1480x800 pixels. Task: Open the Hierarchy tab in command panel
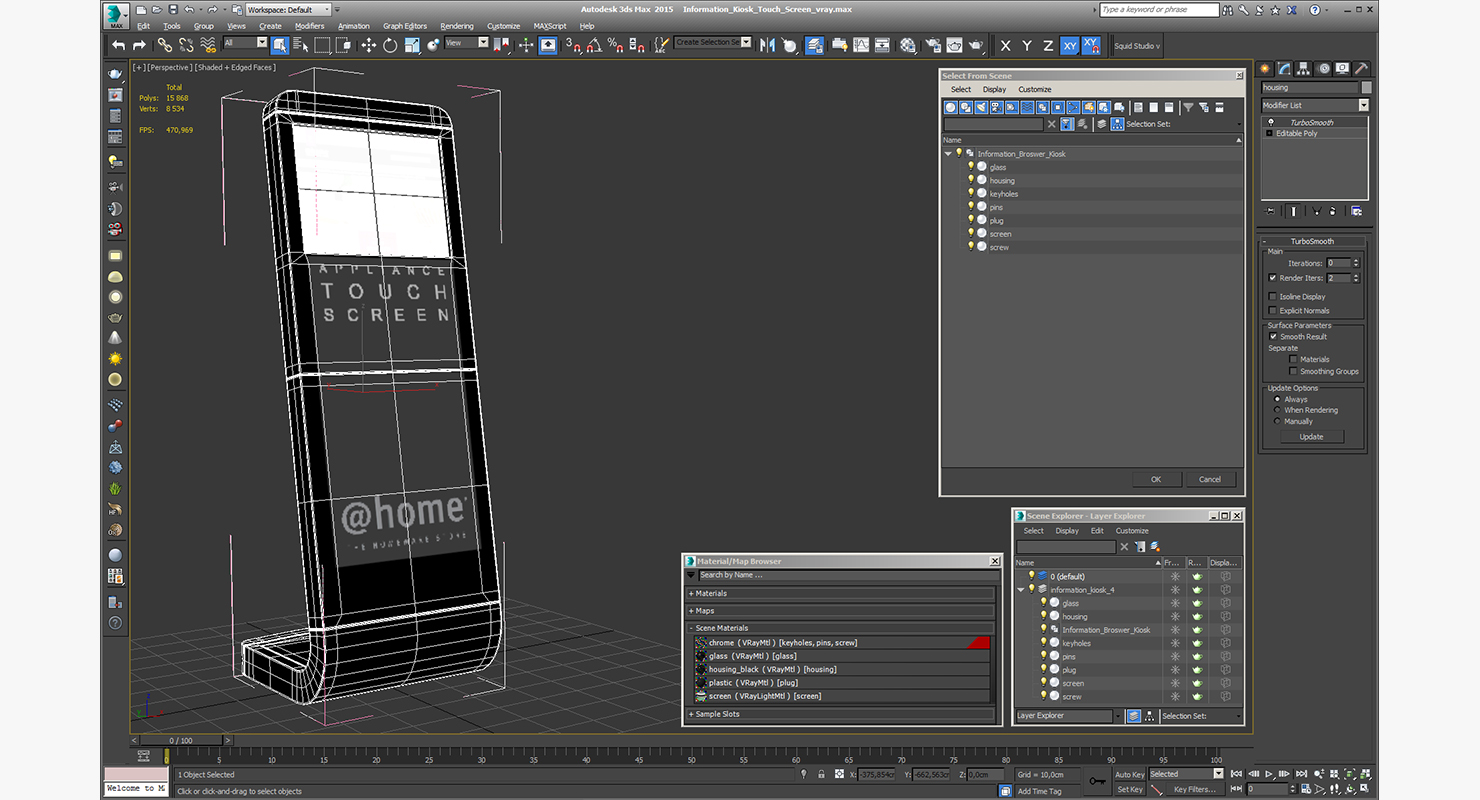click(x=1304, y=68)
